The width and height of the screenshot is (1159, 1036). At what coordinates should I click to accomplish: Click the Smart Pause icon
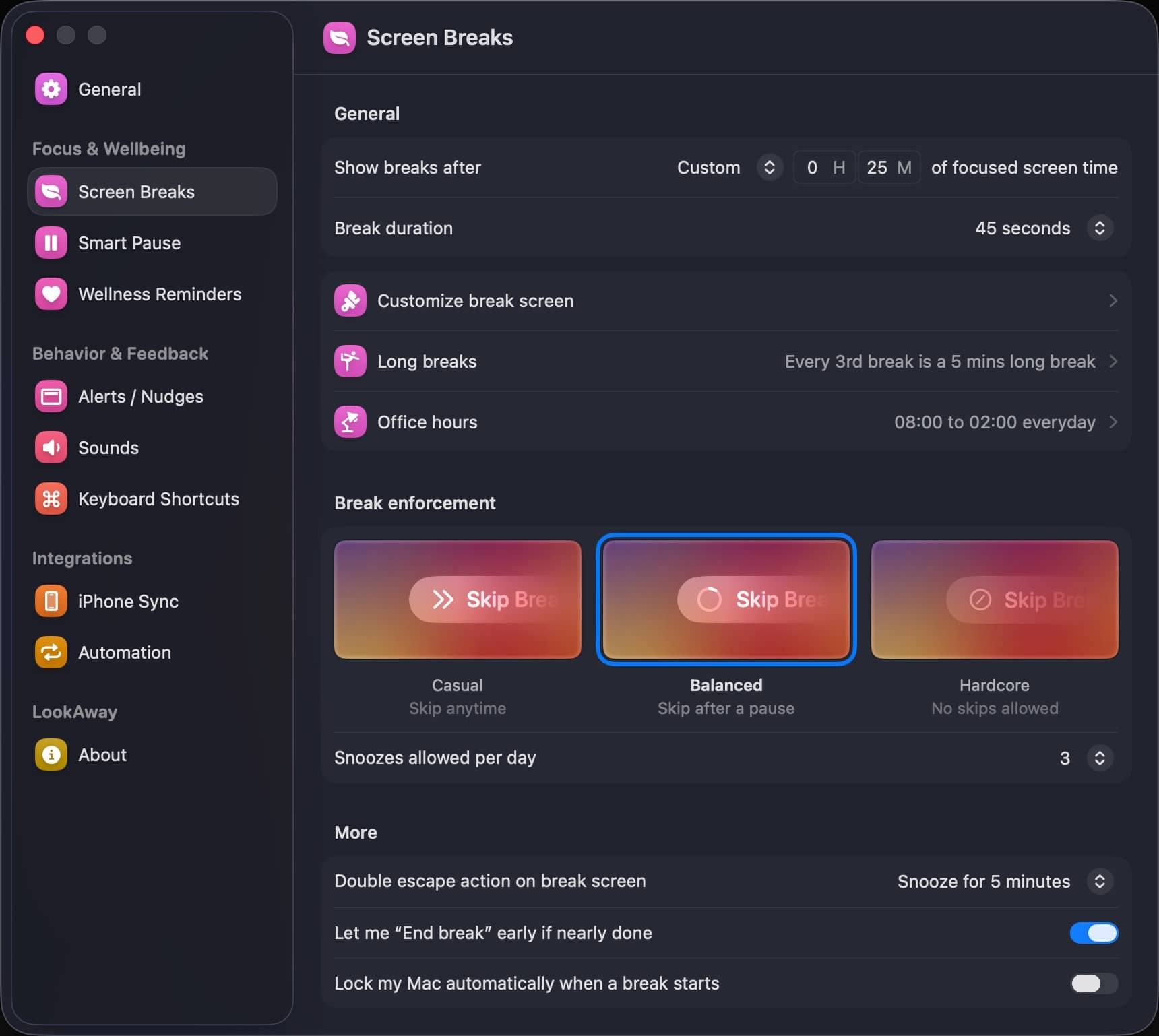point(51,242)
